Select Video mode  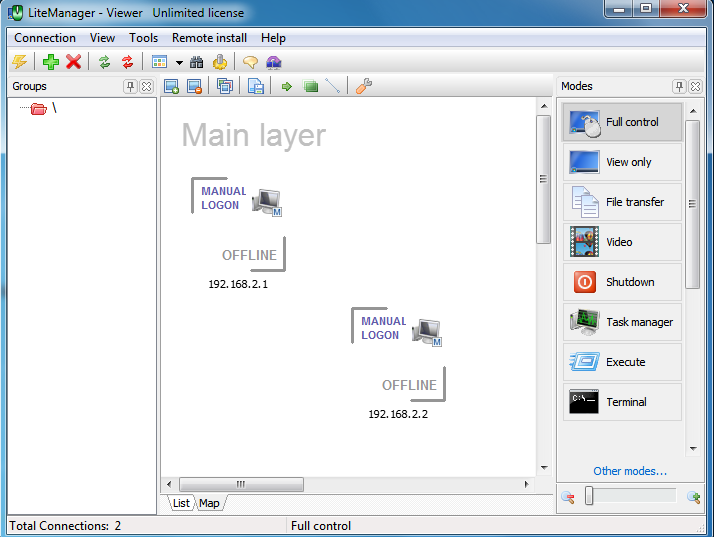622,242
